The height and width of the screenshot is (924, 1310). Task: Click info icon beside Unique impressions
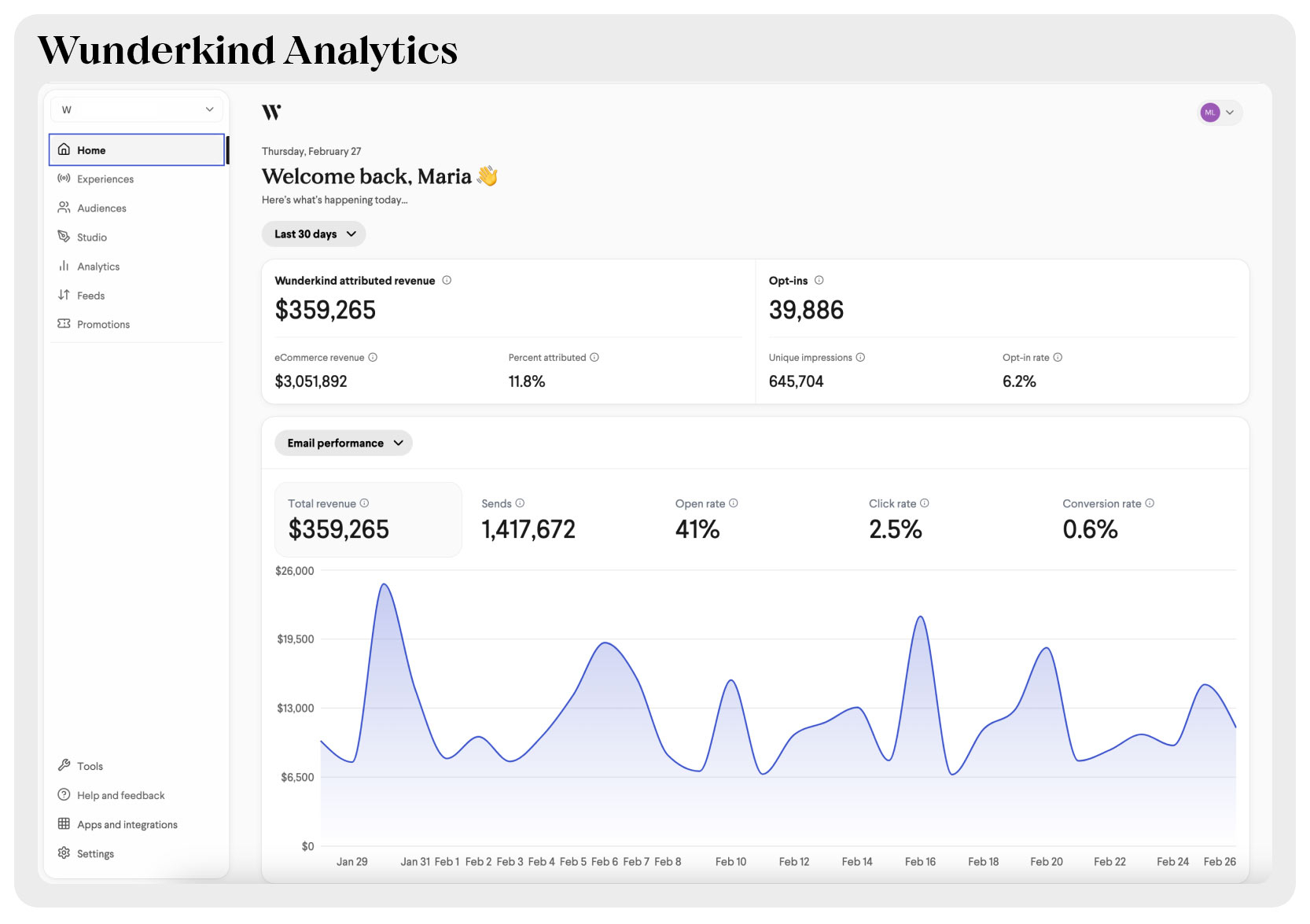pos(860,358)
